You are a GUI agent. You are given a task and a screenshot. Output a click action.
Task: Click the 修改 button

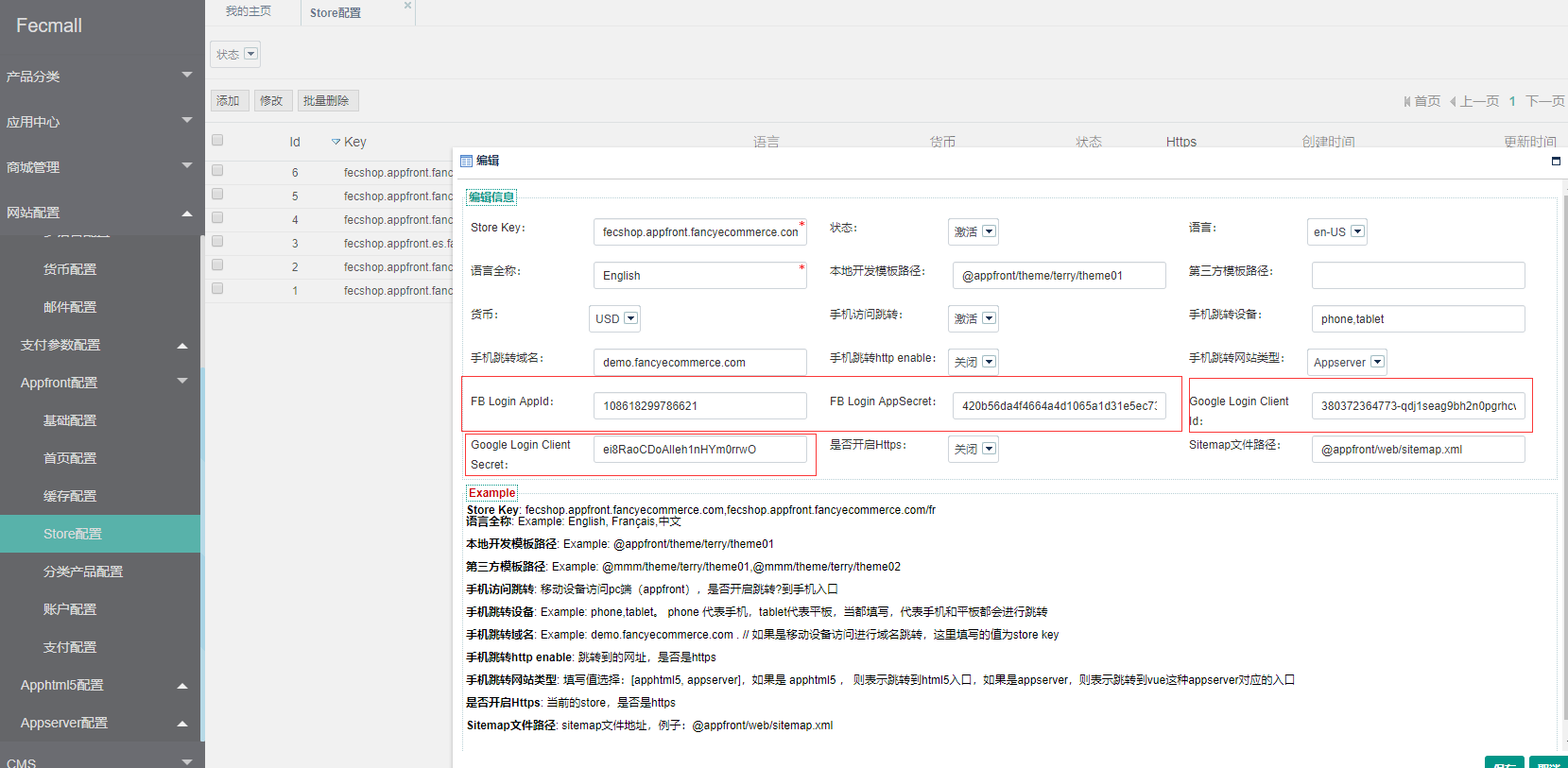[272, 100]
